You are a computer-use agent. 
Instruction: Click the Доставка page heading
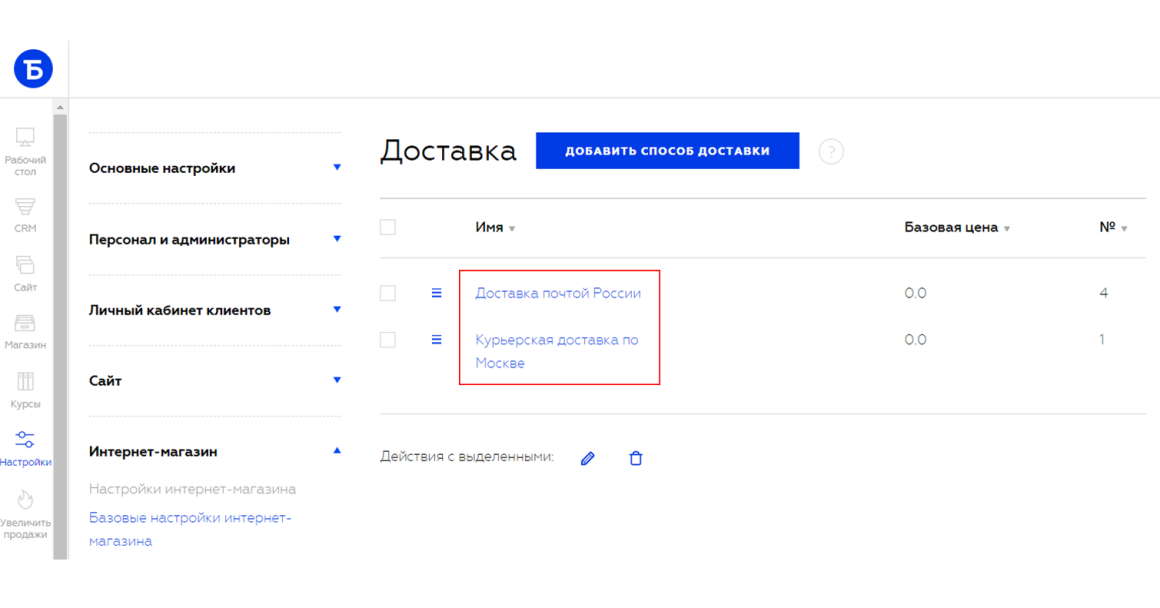coord(448,151)
